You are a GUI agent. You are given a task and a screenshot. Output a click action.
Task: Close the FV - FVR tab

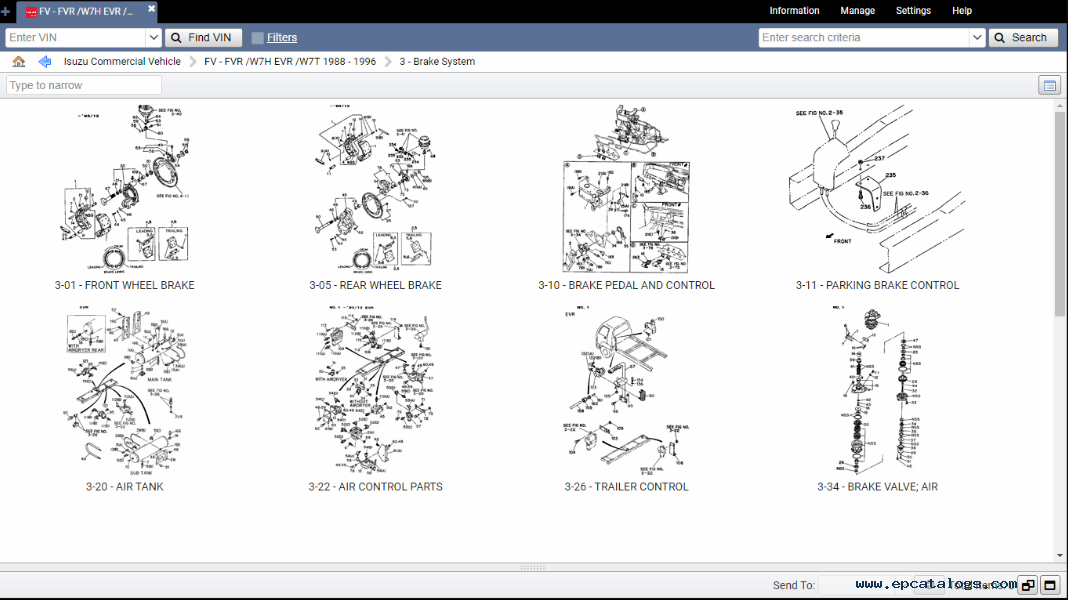[x=151, y=9]
